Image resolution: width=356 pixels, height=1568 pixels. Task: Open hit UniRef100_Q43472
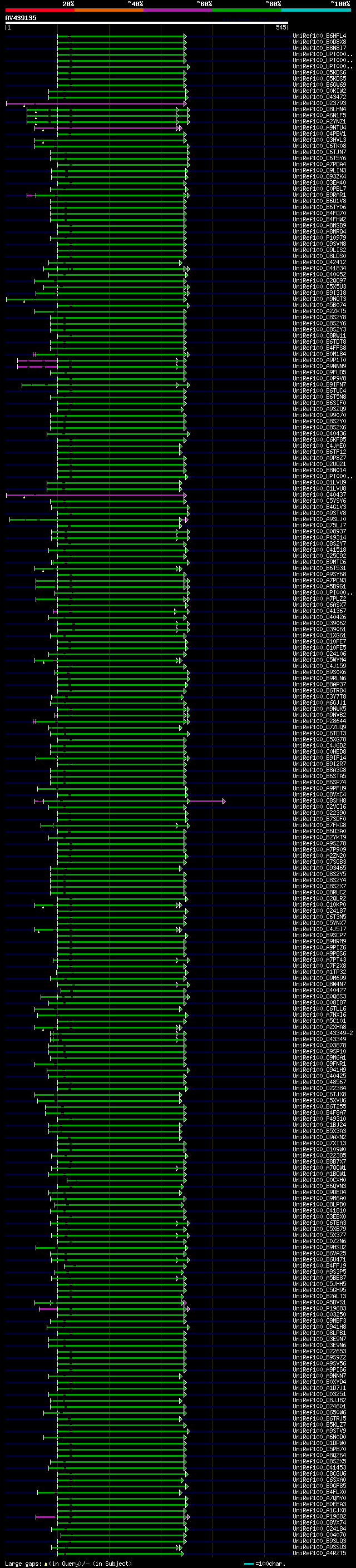[319, 97]
